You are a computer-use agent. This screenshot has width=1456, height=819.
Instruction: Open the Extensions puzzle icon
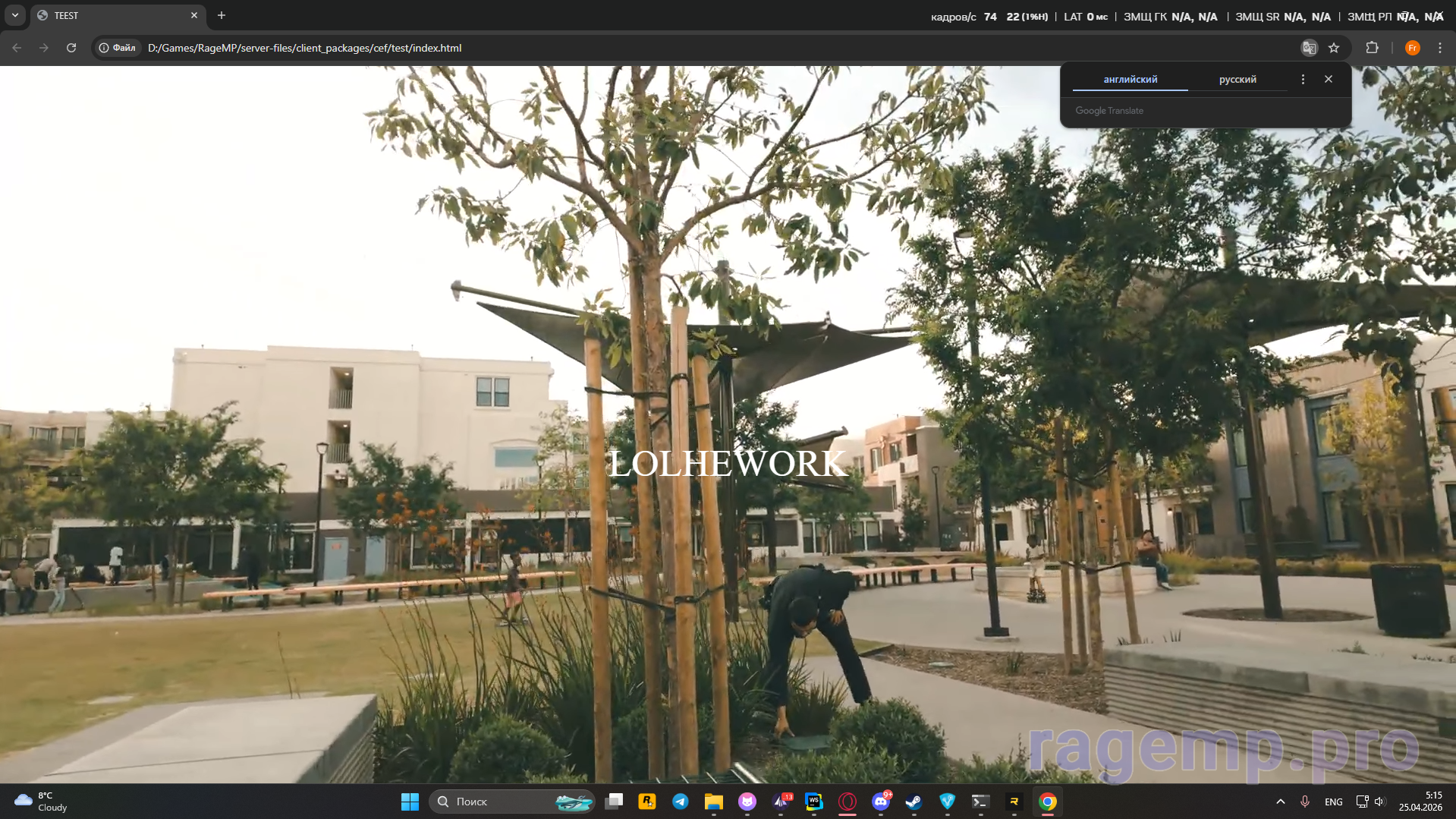coord(1372,48)
